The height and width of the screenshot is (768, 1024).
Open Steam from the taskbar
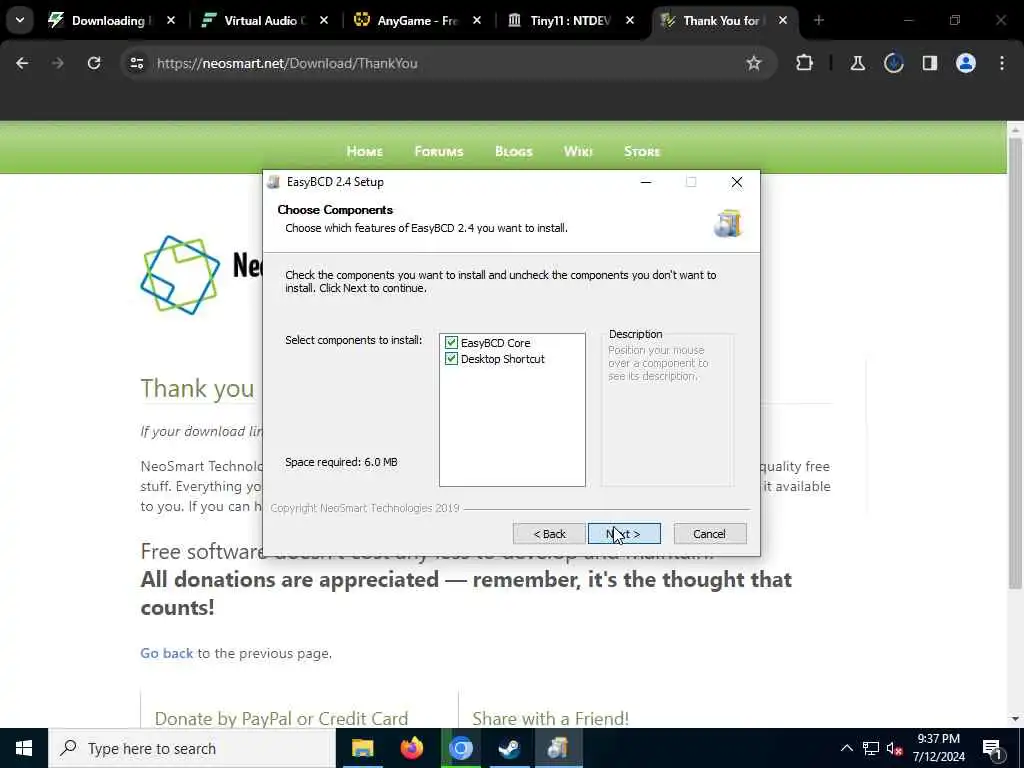pyautogui.click(x=509, y=748)
